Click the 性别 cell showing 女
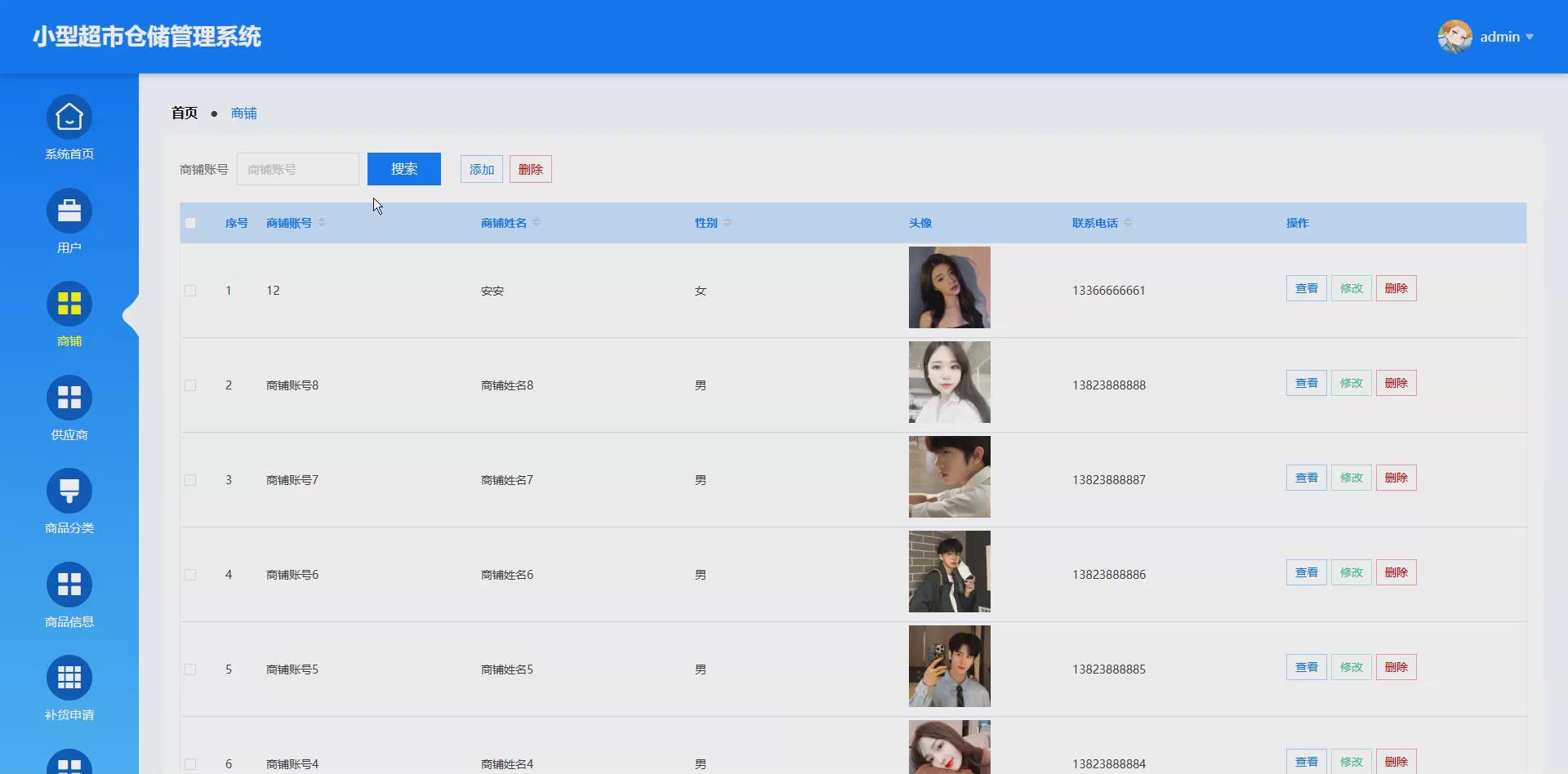Image resolution: width=1568 pixels, height=774 pixels. (x=701, y=291)
